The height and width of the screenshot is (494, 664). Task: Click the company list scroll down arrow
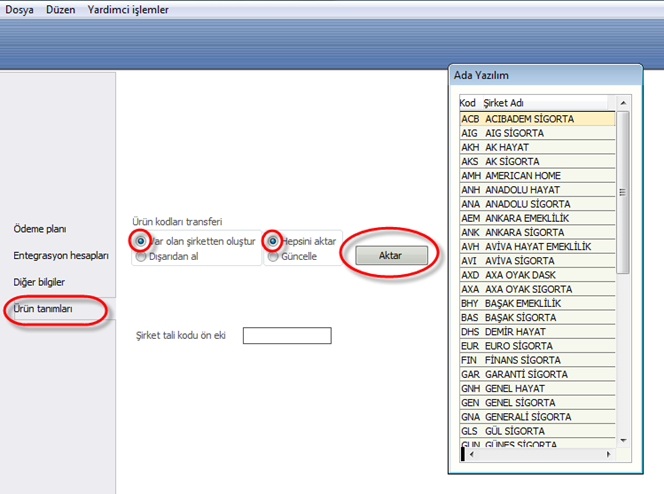(623, 439)
